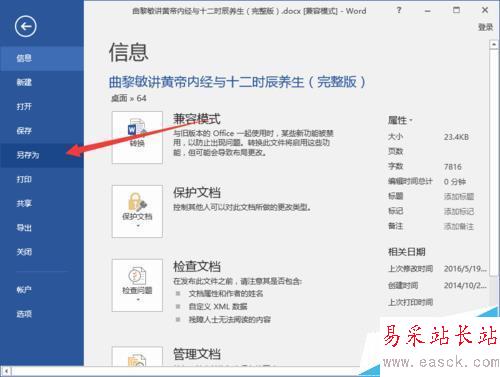The image size is (500, 377).
Task: Click the 管理文档 heading
Action: pyautogui.click(x=197, y=354)
